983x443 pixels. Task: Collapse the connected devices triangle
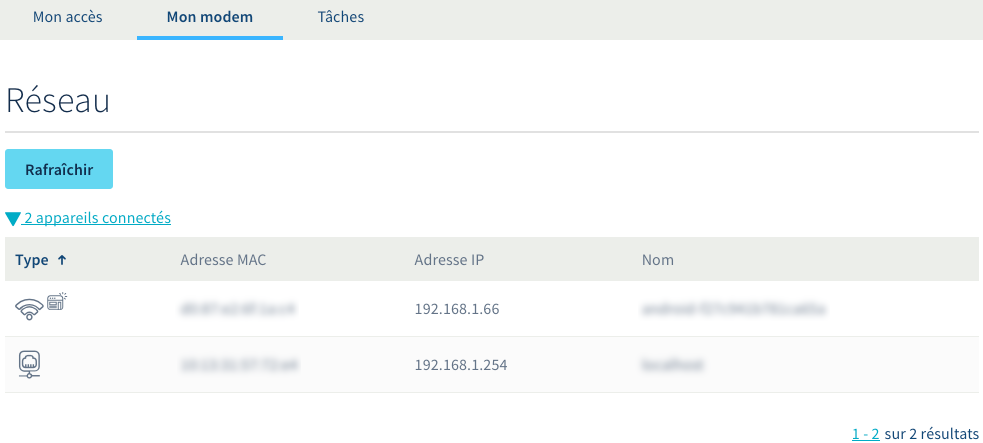(13, 218)
